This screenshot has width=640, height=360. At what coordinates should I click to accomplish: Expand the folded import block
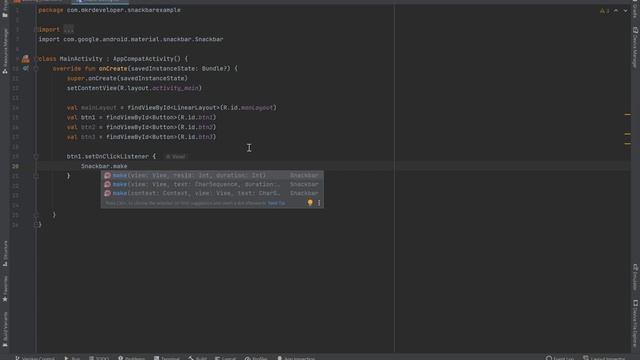[x=69, y=29]
